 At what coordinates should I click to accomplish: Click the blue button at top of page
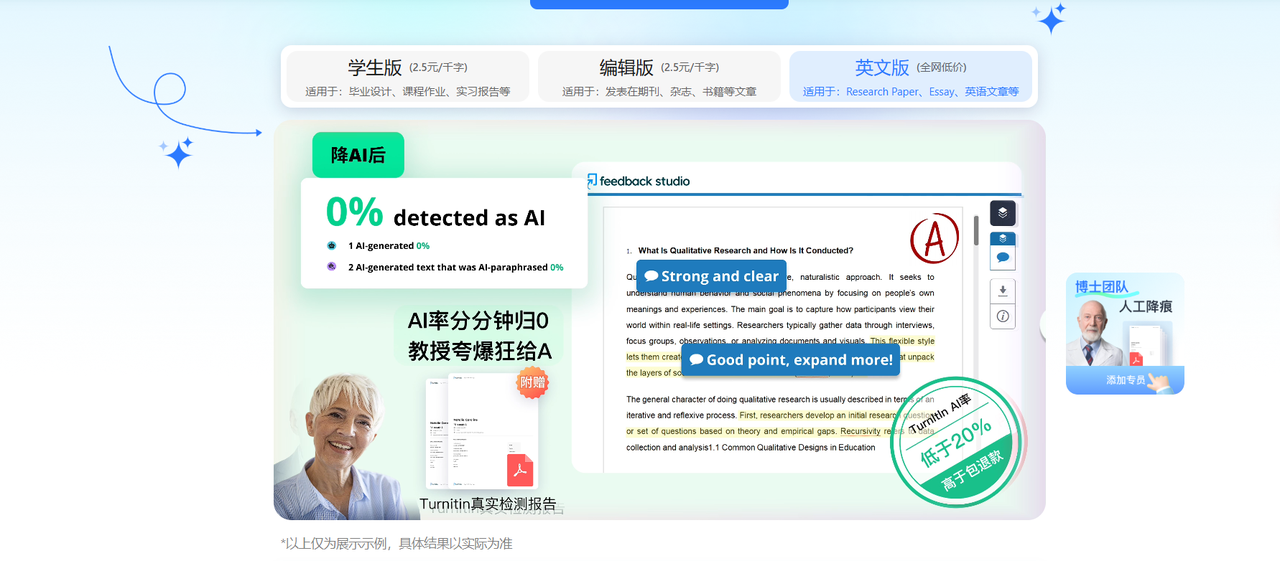[659, 4]
